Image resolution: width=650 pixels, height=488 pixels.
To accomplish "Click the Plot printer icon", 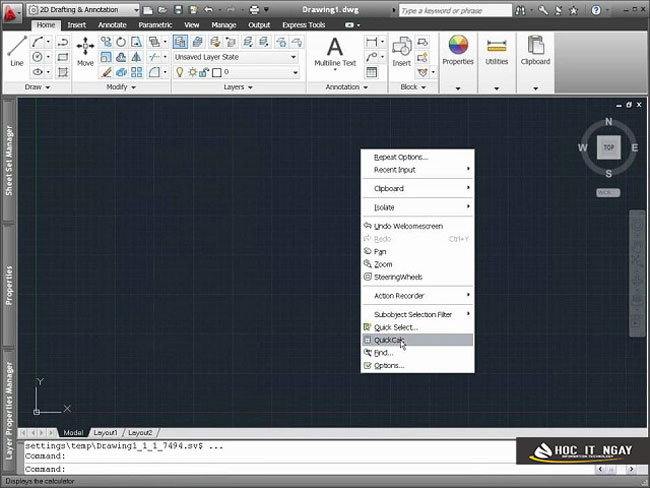I will [254, 10].
